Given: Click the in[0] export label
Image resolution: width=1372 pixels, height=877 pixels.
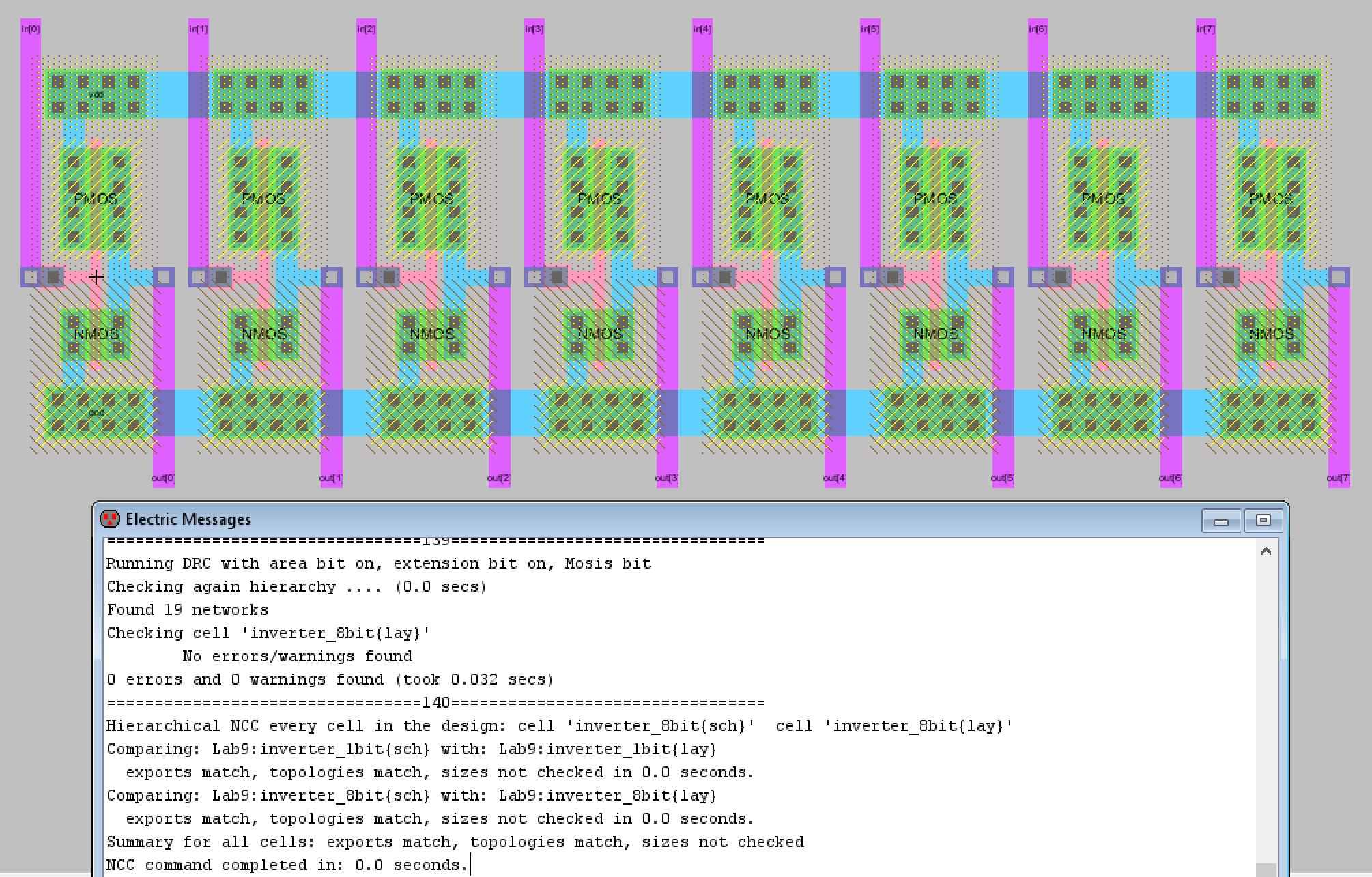Looking at the screenshot, I should pyautogui.click(x=31, y=29).
